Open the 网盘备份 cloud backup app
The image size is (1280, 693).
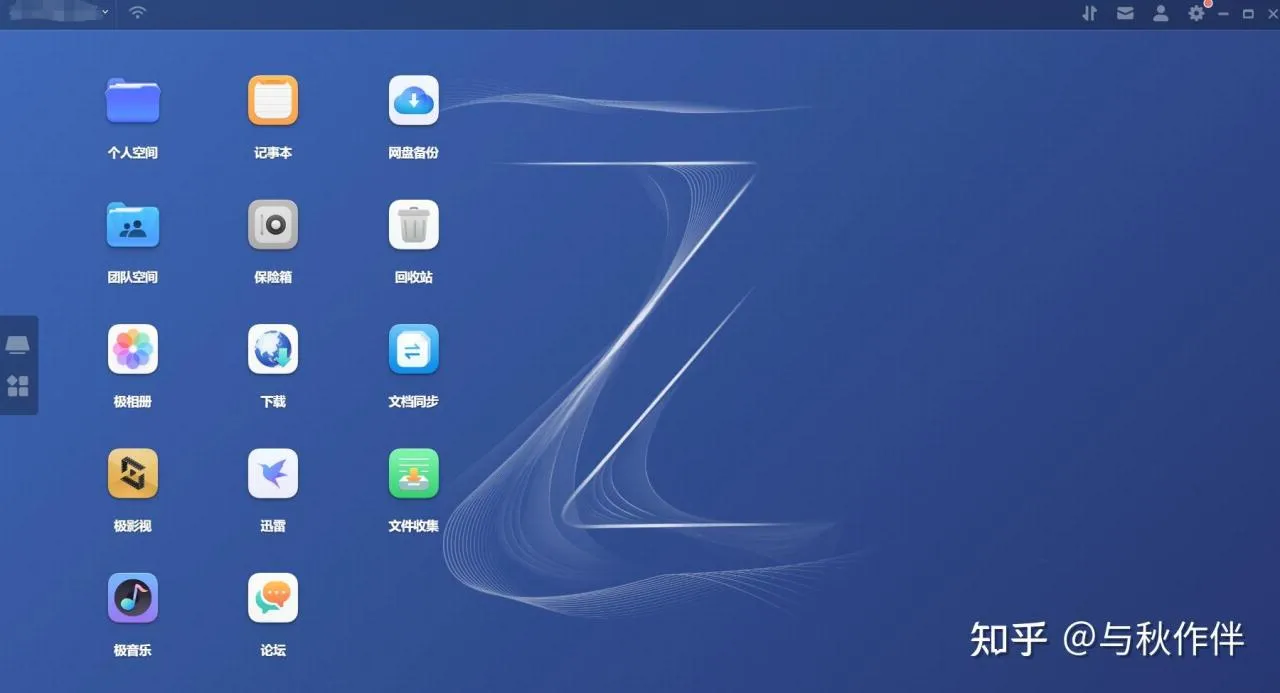(413, 100)
